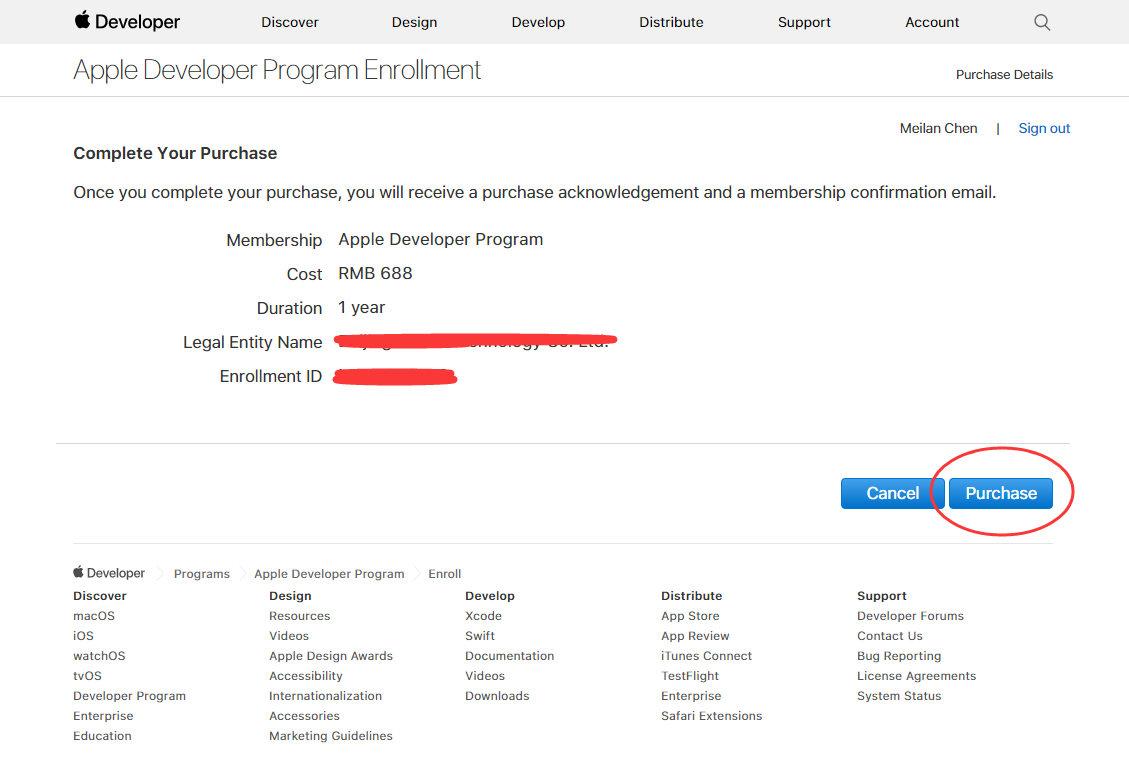
Task: Open the tvOS footer link
Action: click(87, 676)
